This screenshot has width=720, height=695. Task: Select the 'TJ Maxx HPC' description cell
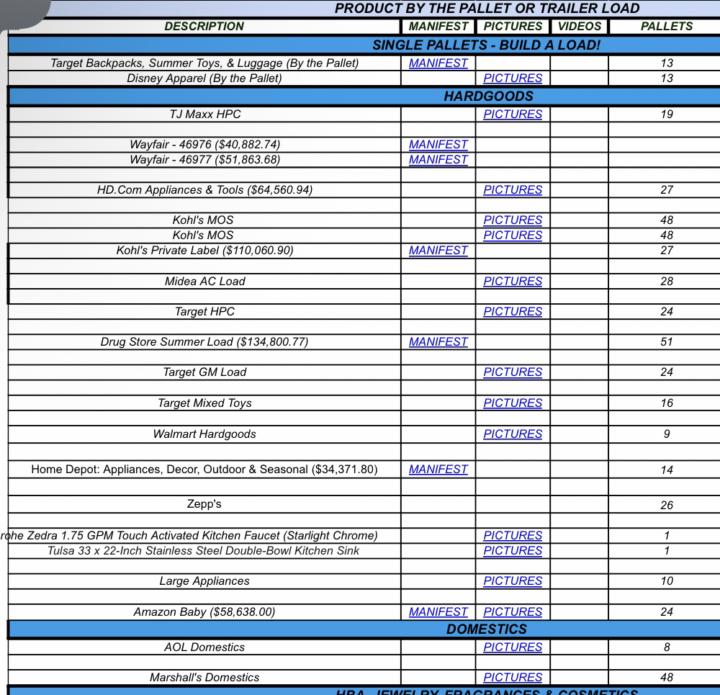click(205, 114)
